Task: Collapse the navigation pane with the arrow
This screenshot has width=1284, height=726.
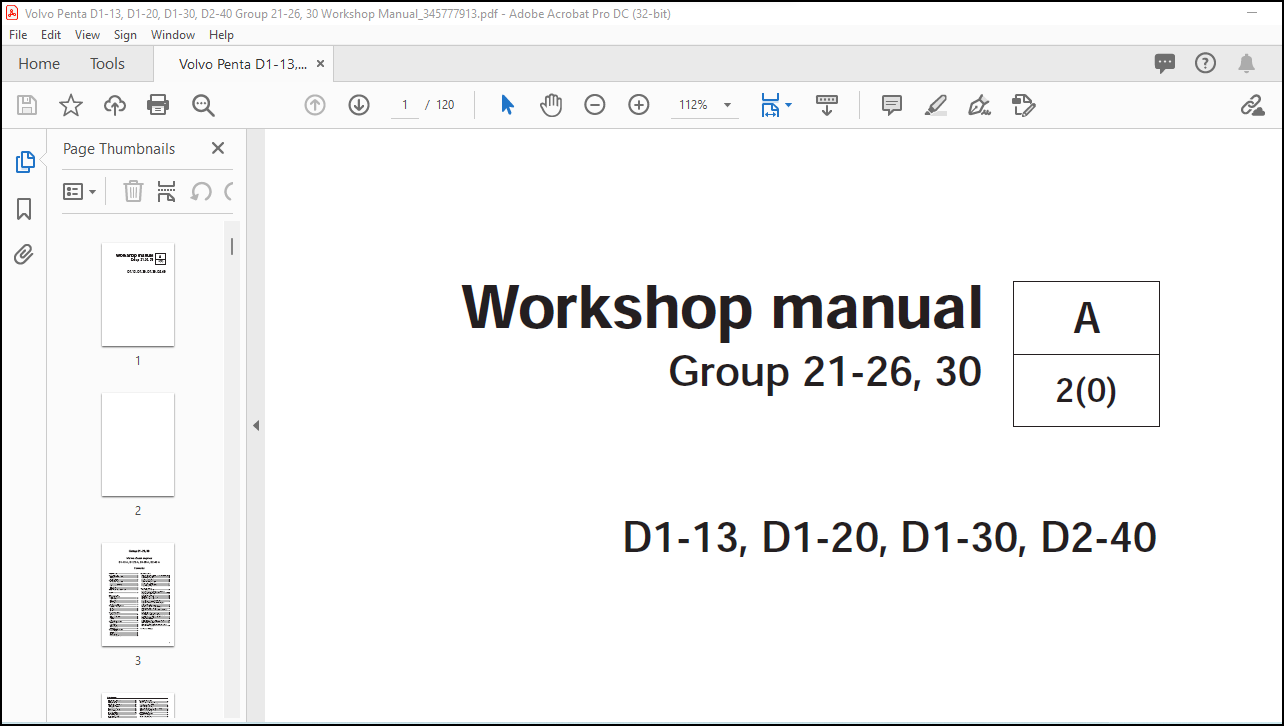Action: [255, 426]
